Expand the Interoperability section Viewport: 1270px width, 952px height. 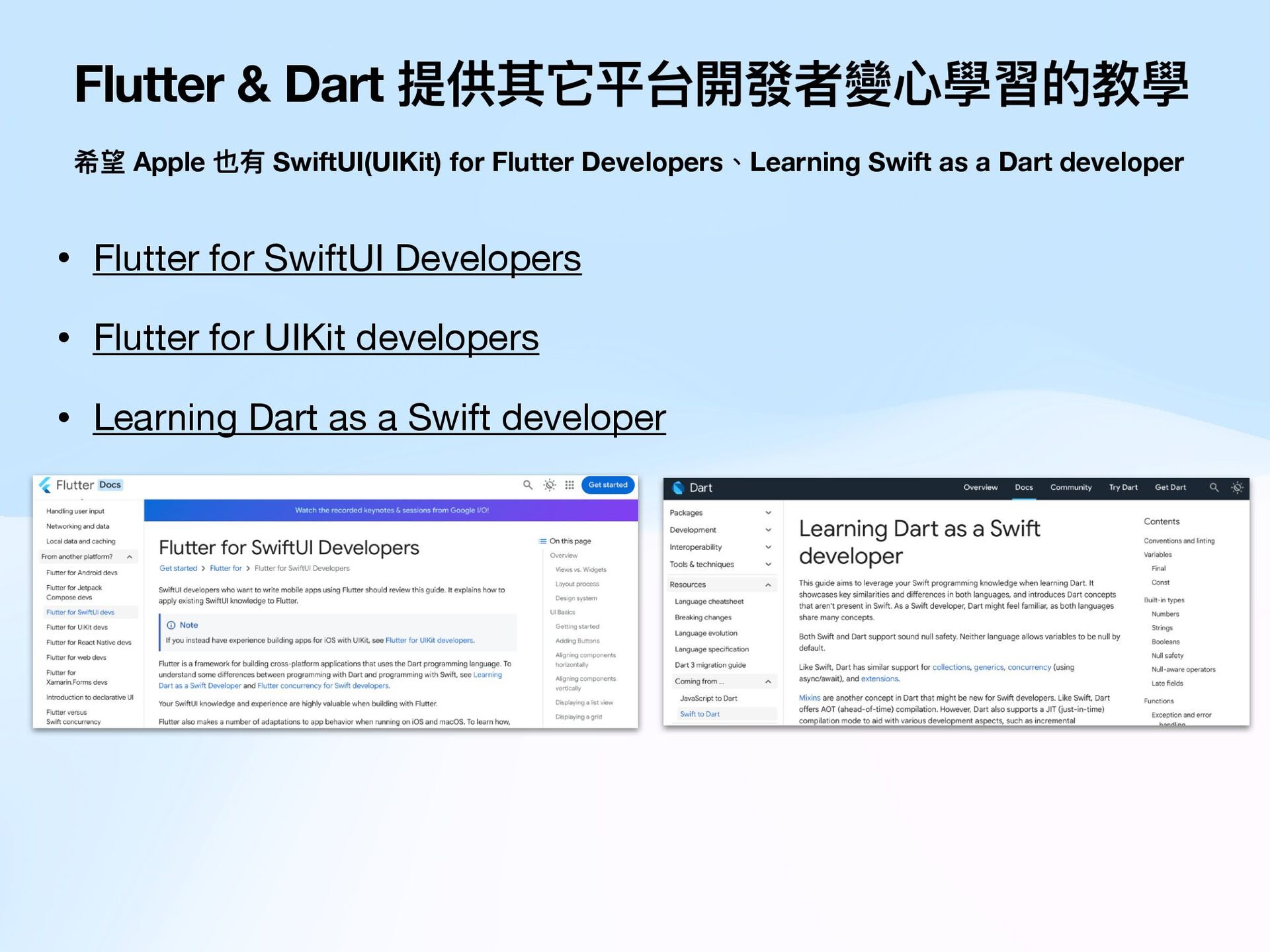click(720, 547)
